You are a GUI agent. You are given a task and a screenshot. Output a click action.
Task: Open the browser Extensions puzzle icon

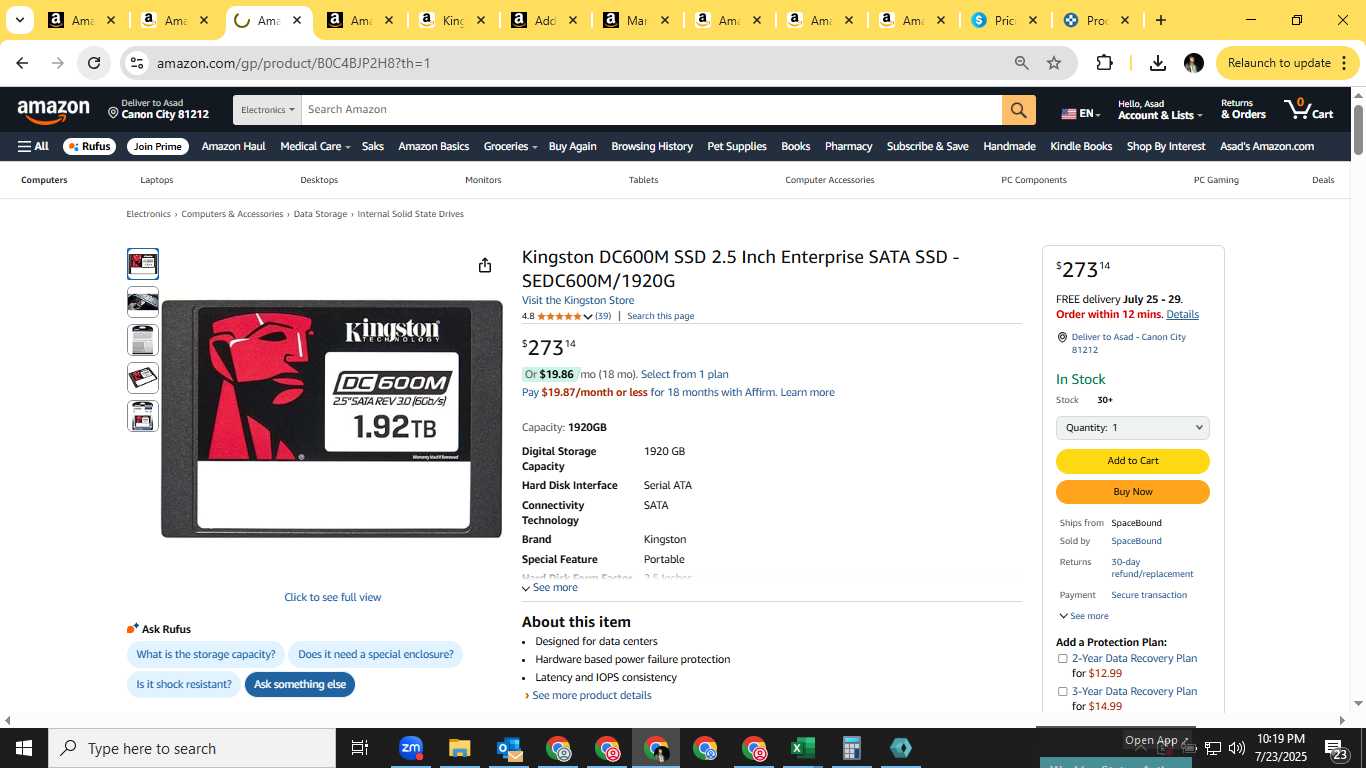pos(1104,63)
